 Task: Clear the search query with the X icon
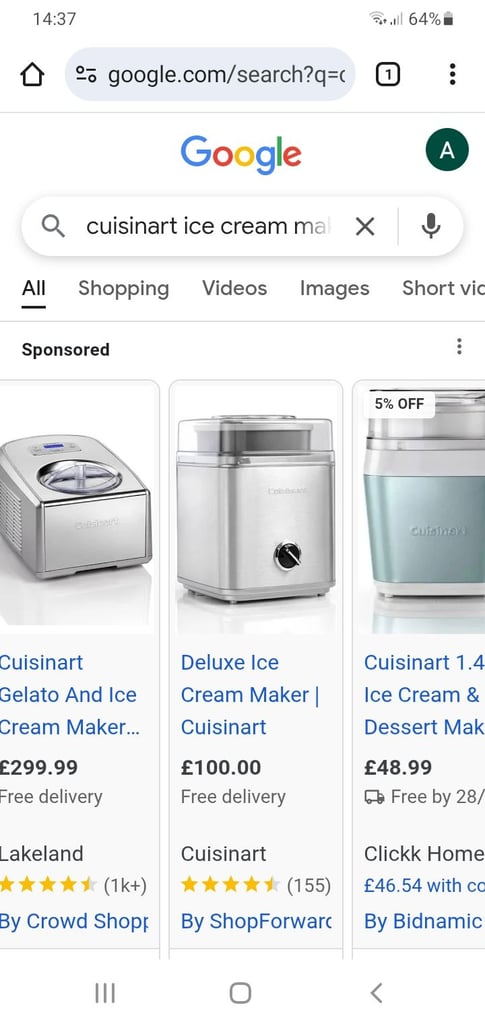365,227
